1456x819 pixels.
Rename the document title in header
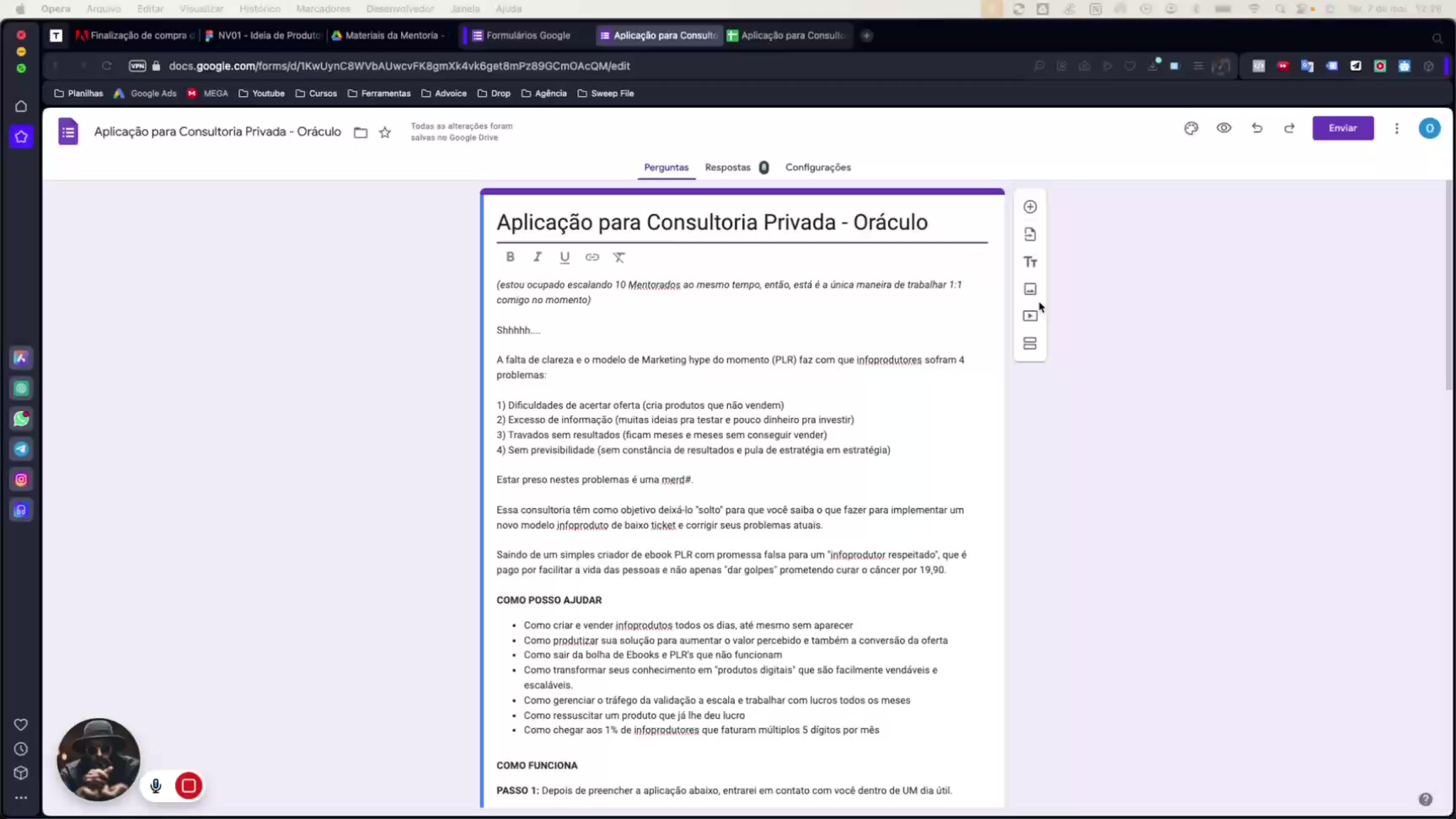point(217,131)
